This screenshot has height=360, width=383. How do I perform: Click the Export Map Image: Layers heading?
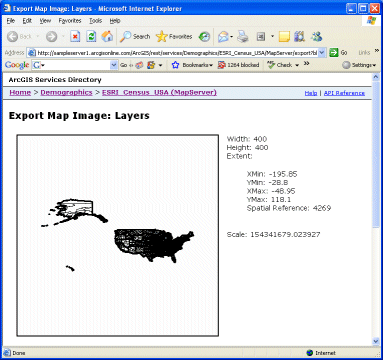point(79,116)
